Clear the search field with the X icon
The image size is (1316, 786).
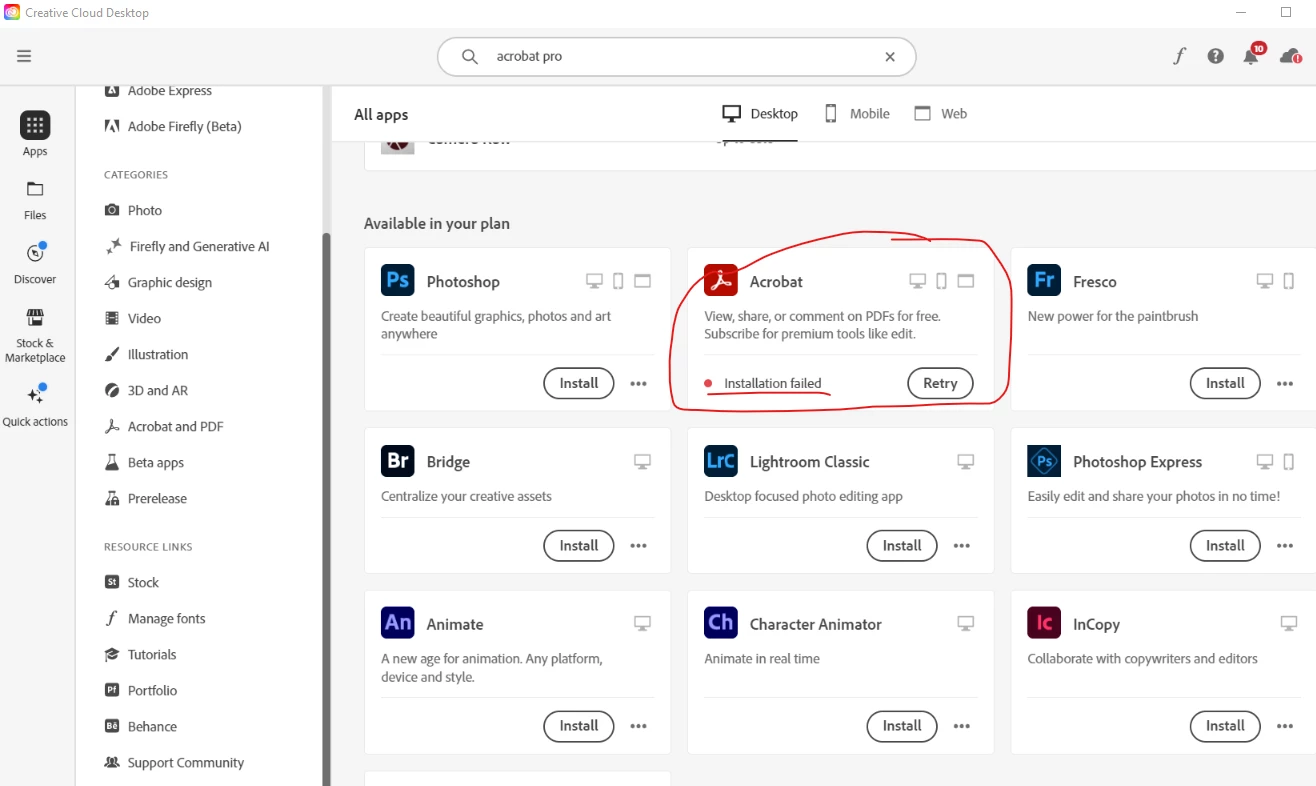point(890,57)
